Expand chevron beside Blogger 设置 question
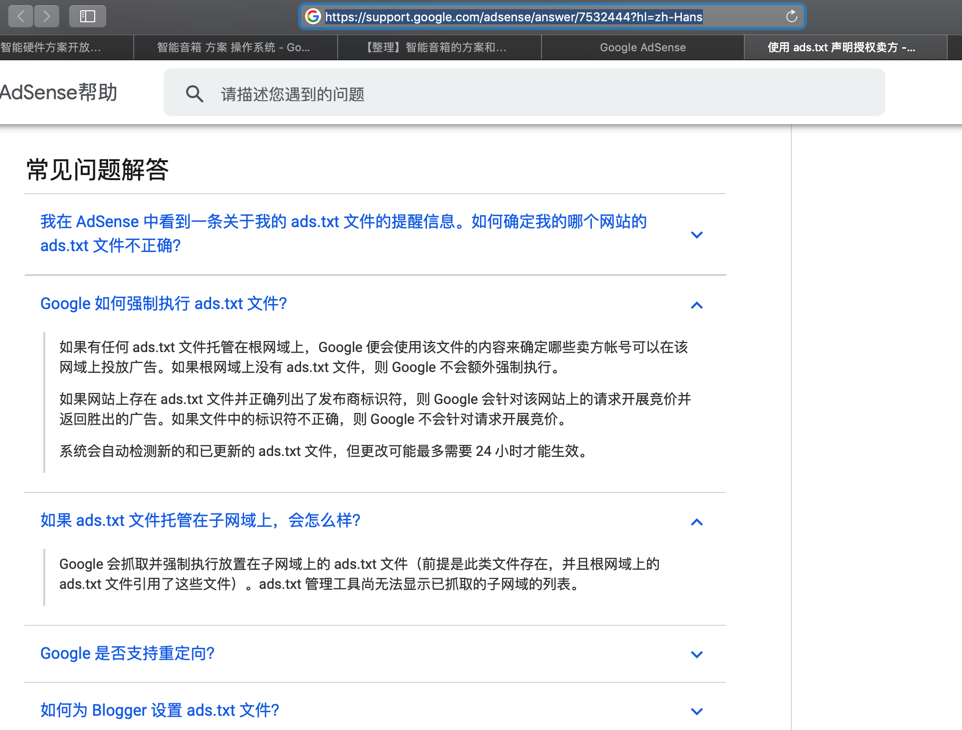This screenshot has width=962, height=730. (x=696, y=712)
